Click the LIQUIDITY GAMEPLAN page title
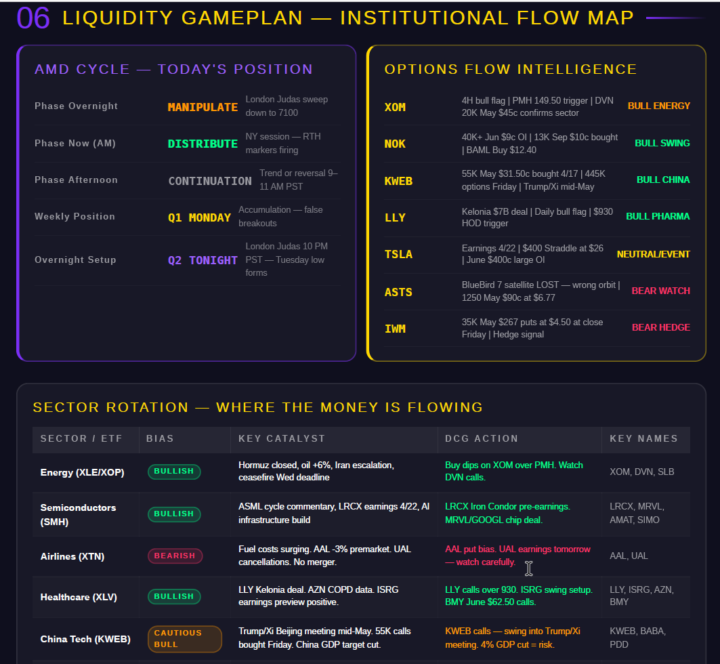 pyautogui.click(x=348, y=18)
